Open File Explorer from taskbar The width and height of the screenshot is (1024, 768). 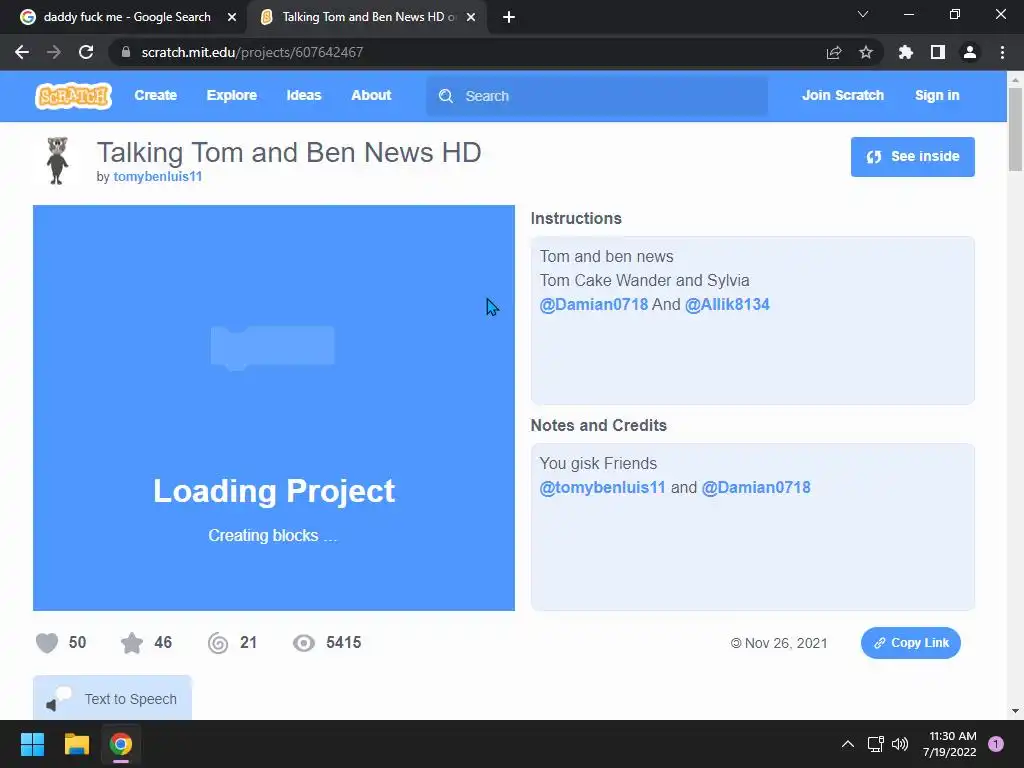tap(76, 744)
